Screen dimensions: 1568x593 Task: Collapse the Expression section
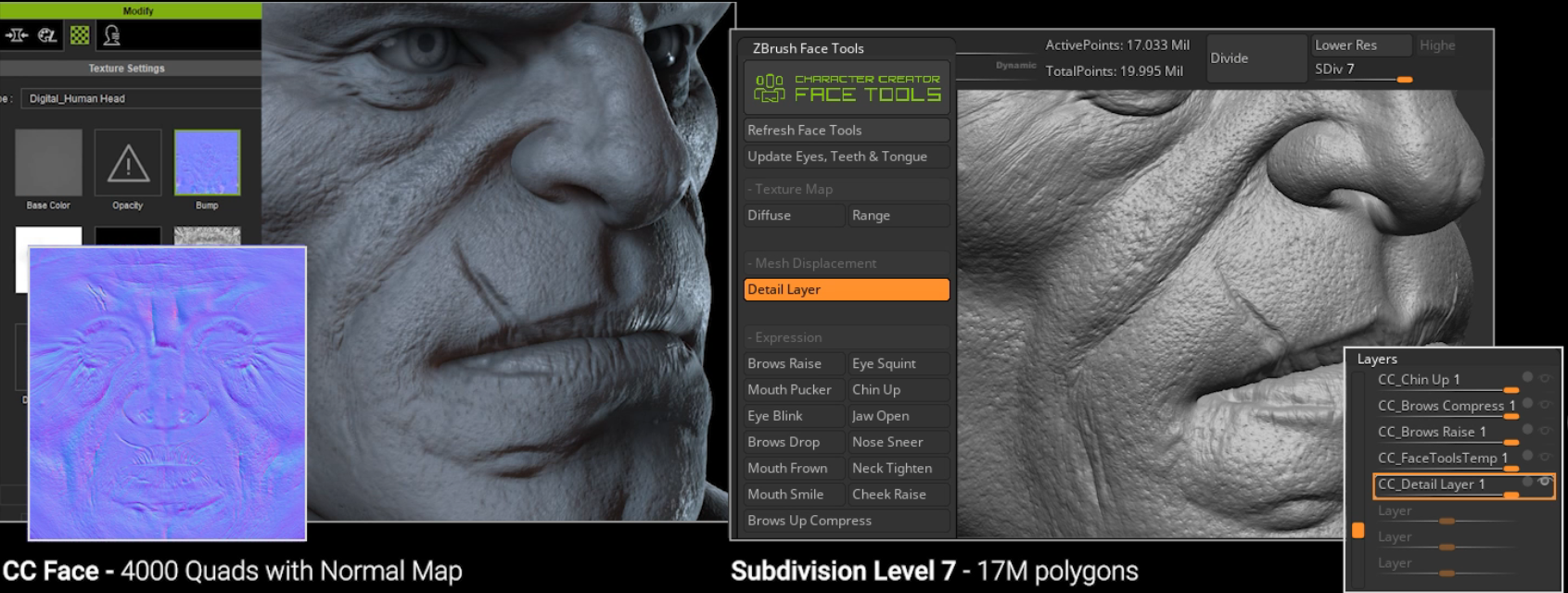click(847, 337)
